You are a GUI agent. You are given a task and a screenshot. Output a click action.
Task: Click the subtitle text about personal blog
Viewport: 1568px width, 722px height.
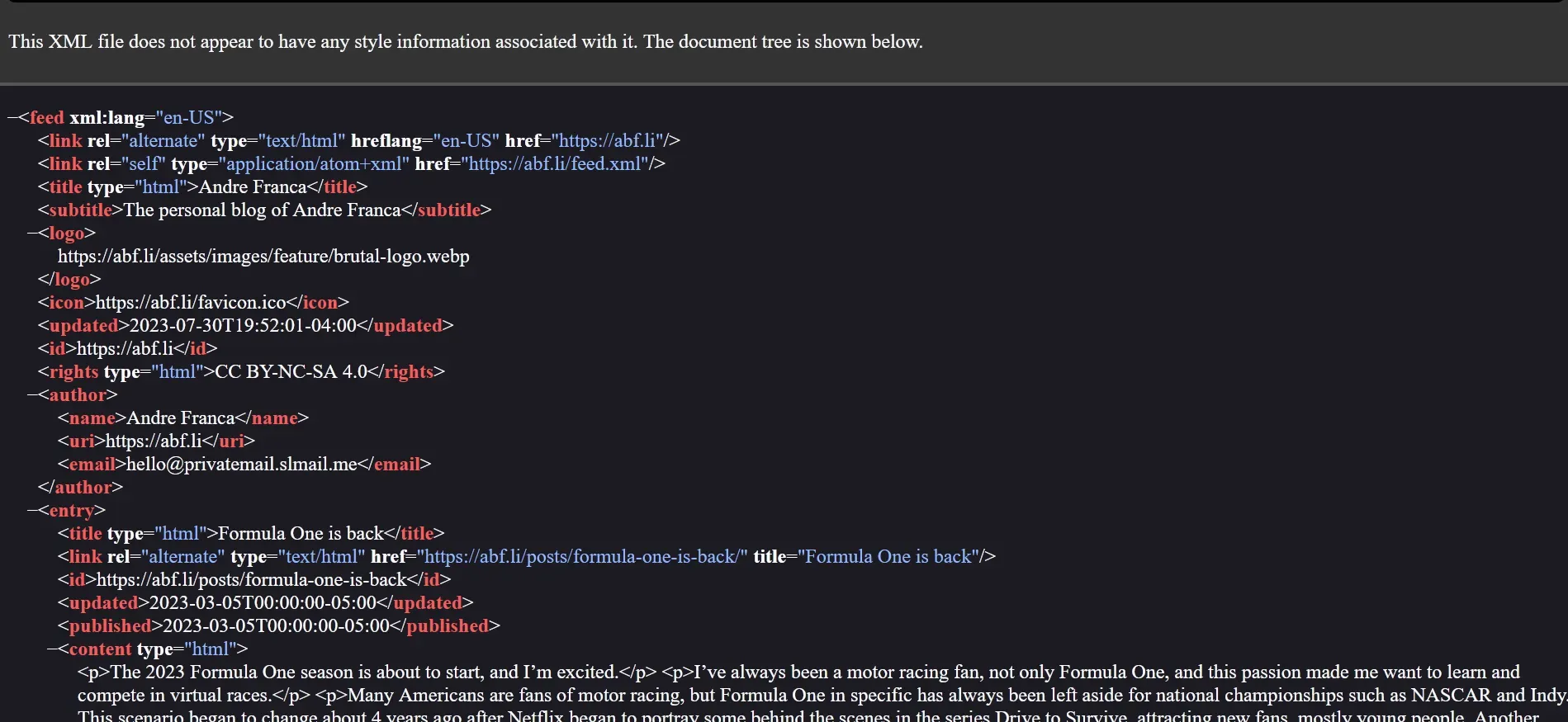pyautogui.click(x=262, y=210)
